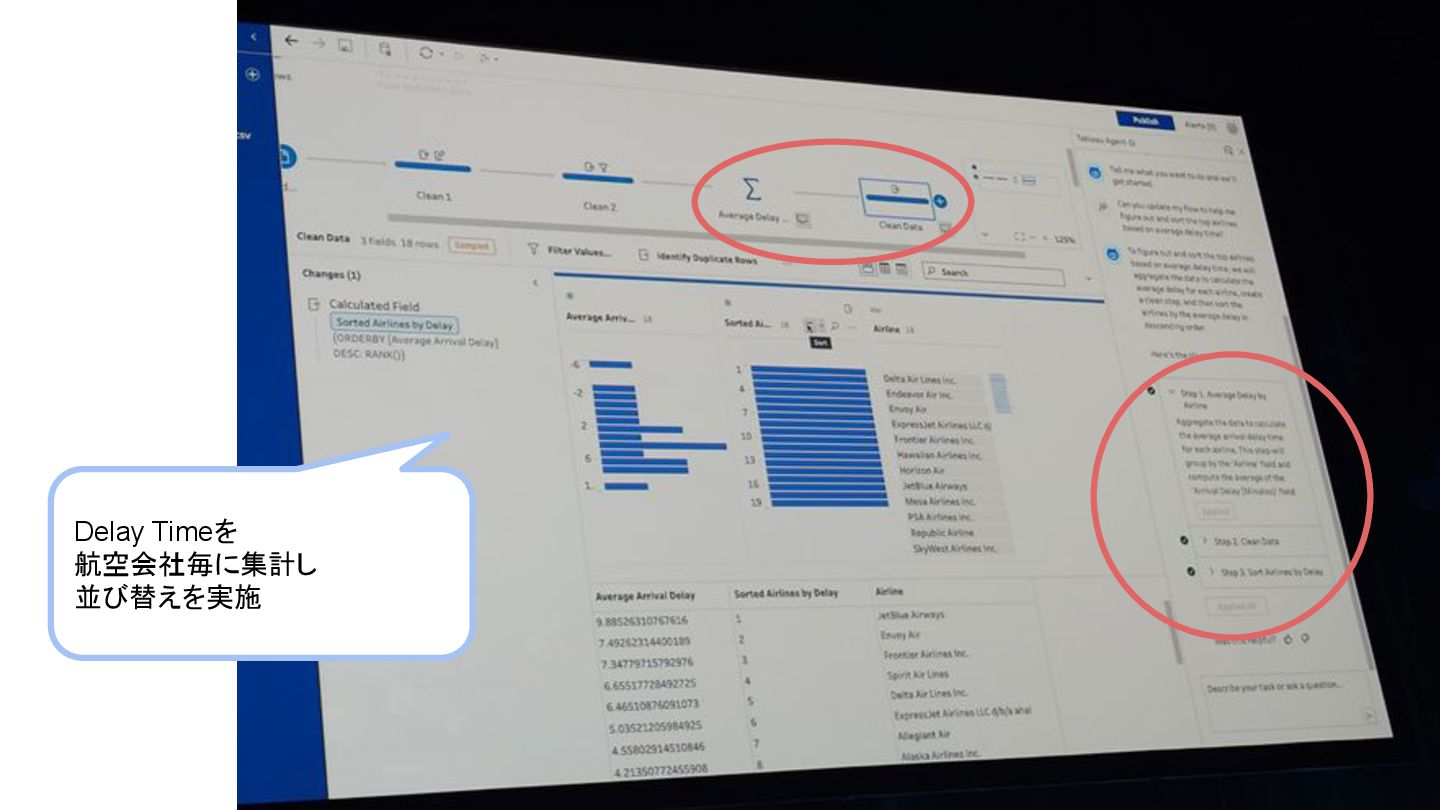The width and height of the screenshot is (1440, 810).
Task: Click the 9.88526310767616 cell
Action: 642,620
